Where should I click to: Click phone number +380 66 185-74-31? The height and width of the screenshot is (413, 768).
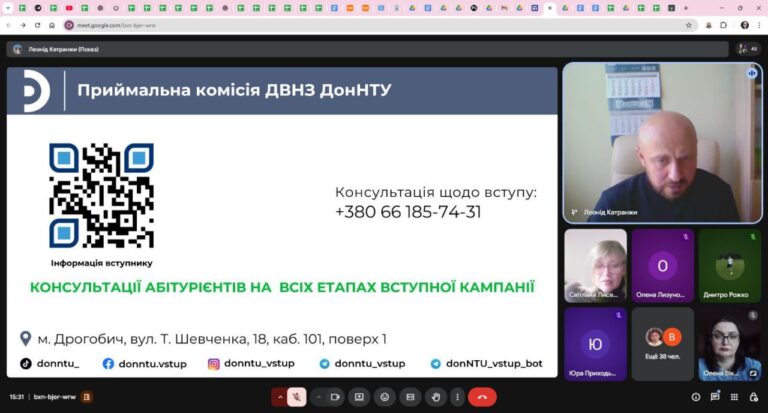(x=408, y=212)
